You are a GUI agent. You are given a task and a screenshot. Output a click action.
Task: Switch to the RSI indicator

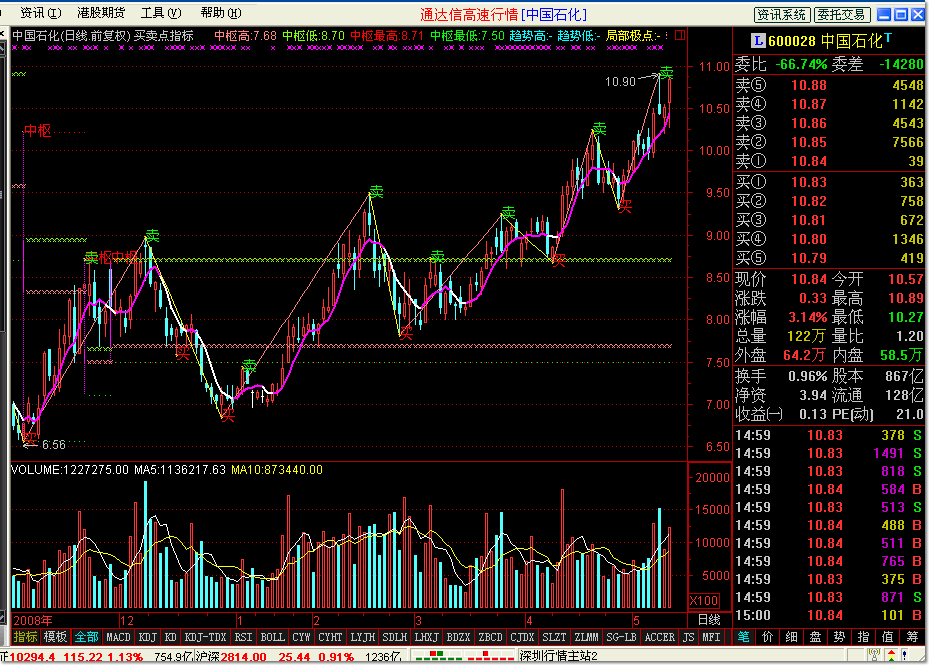(x=243, y=637)
